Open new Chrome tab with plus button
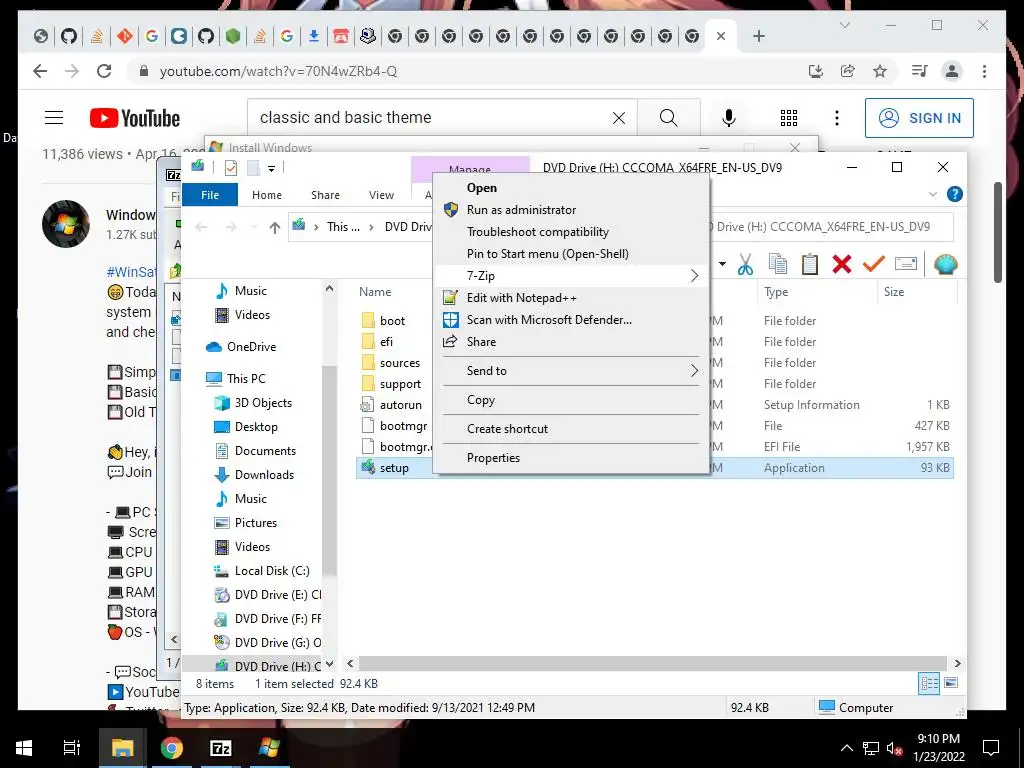This screenshot has height=768, width=1024. [758, 36]
